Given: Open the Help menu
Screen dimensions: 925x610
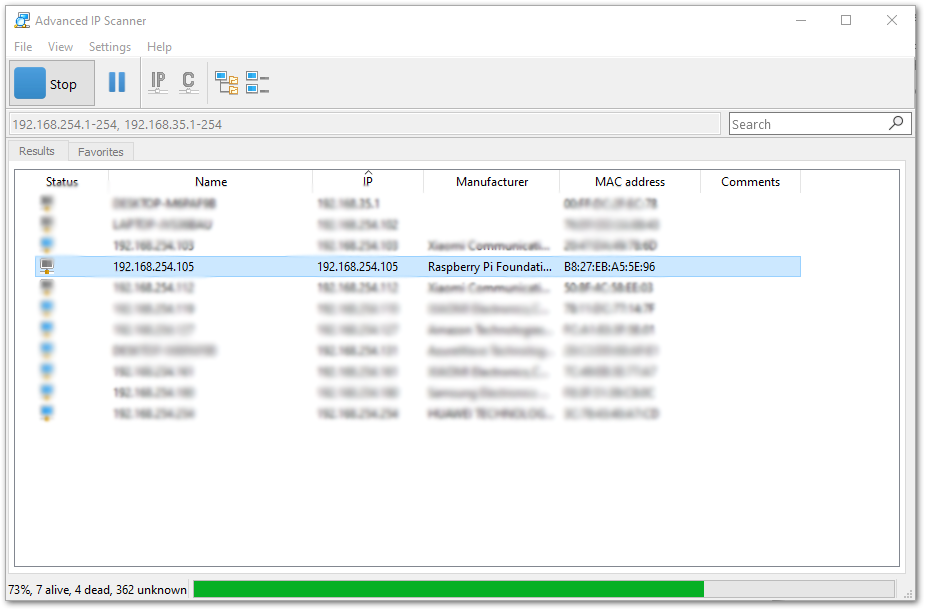Looking at the screenshot, I should [159, 47].
